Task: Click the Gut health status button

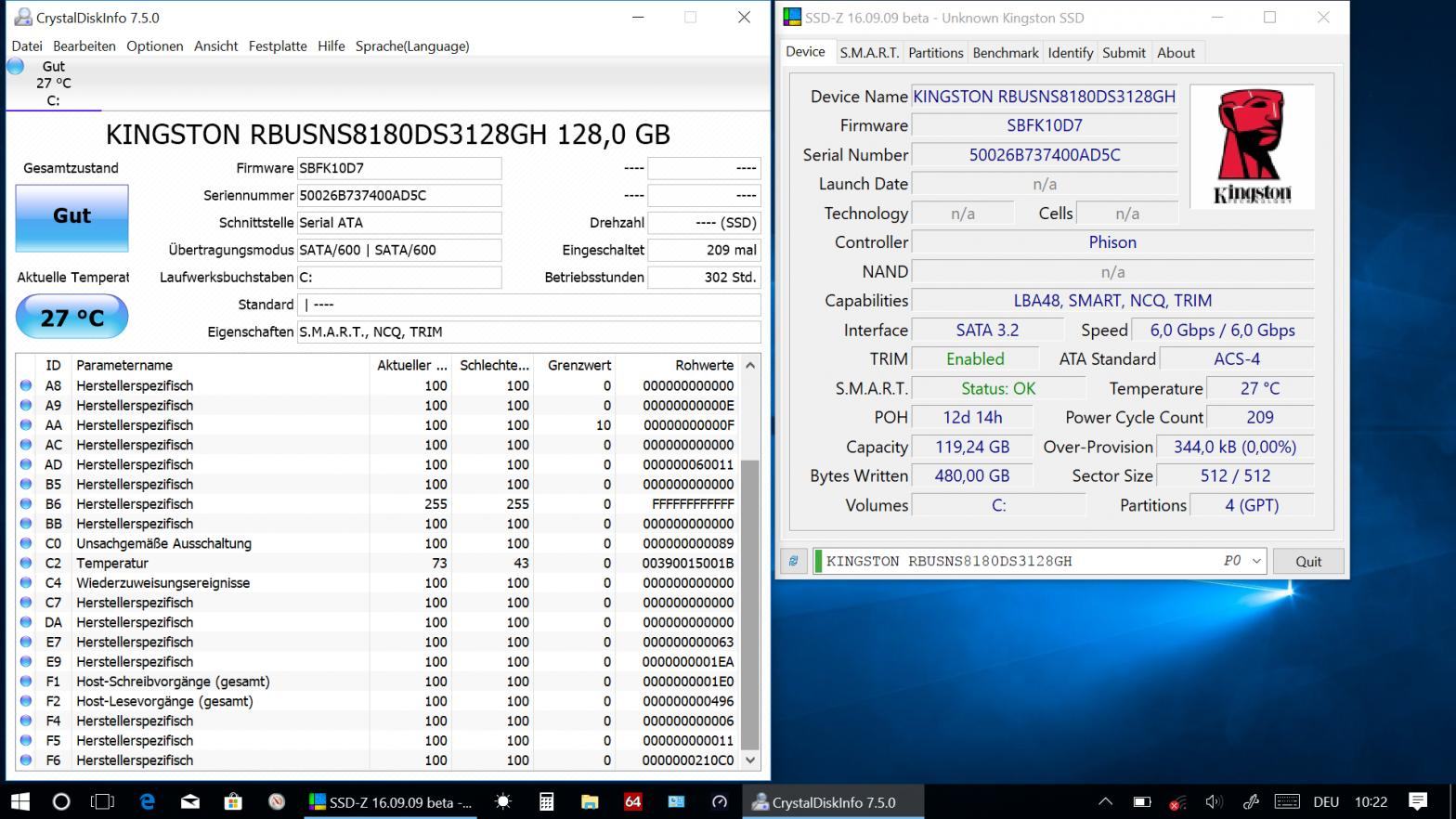Action: click(71, 218)
